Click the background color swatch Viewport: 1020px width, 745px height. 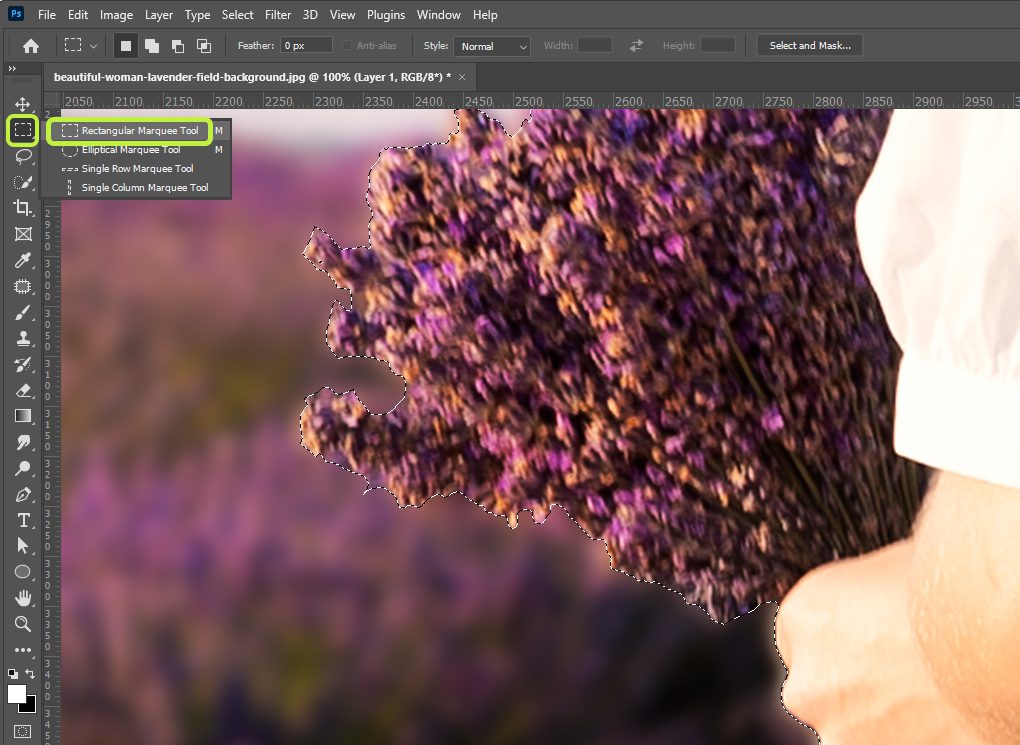pos(30,706)
